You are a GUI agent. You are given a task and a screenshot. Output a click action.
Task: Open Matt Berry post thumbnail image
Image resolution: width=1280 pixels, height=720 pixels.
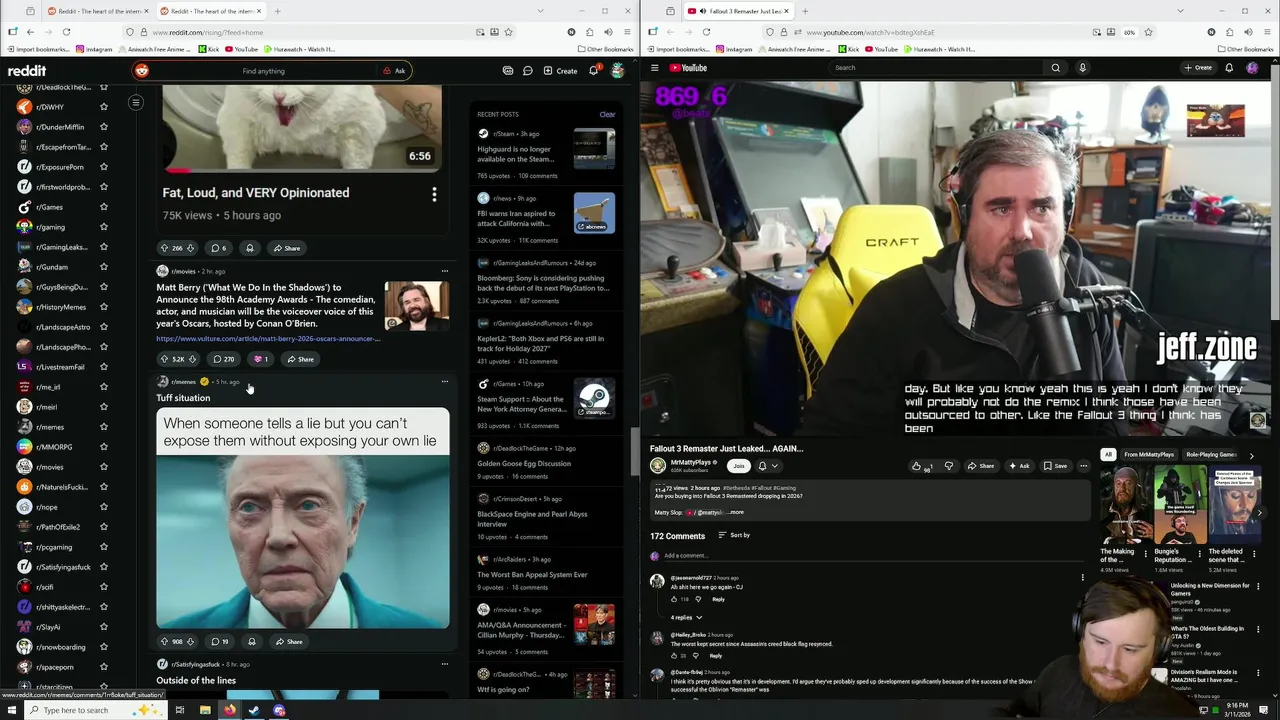417,306
